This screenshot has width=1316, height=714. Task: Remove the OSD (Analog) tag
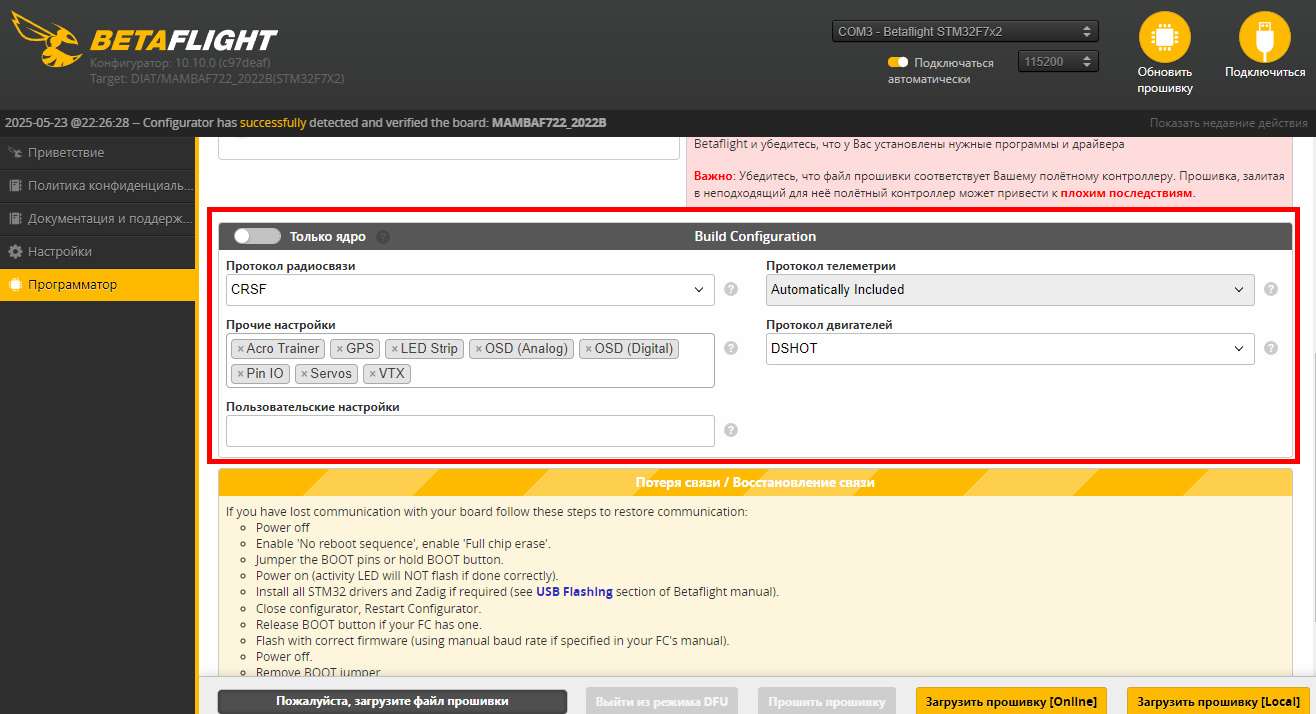pyautogui.click(x=478, y=349)
